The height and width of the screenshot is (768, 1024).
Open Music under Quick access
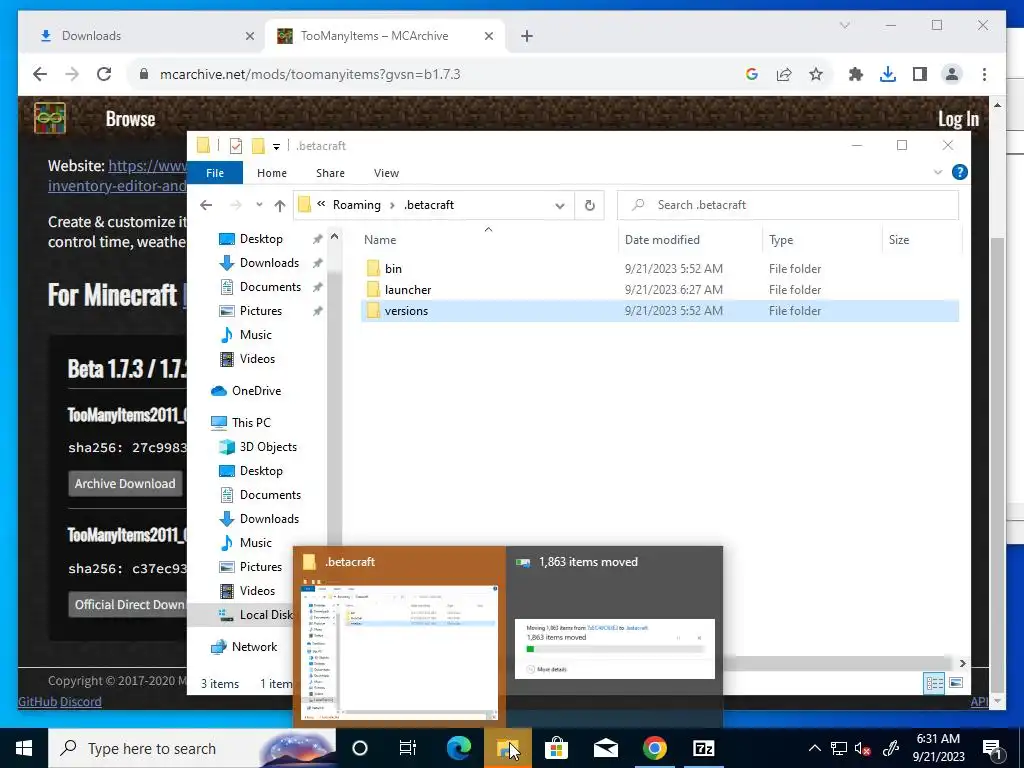pyautogui.click(x=255, y=335)
